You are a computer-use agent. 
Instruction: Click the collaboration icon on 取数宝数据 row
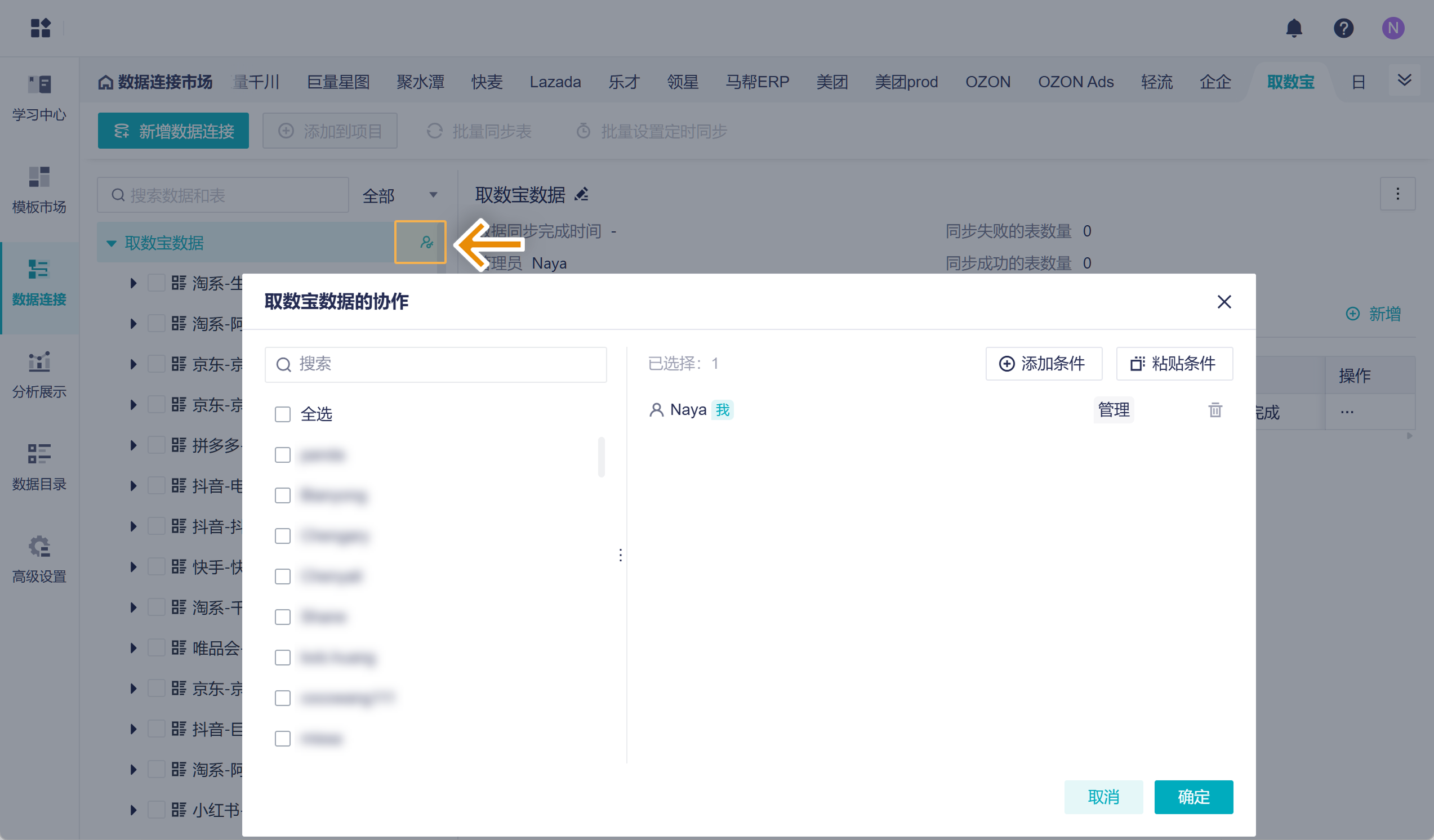426,242
